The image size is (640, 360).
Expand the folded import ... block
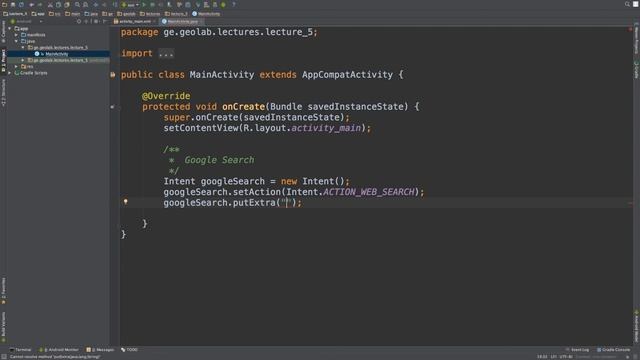[x=166, y=54]
